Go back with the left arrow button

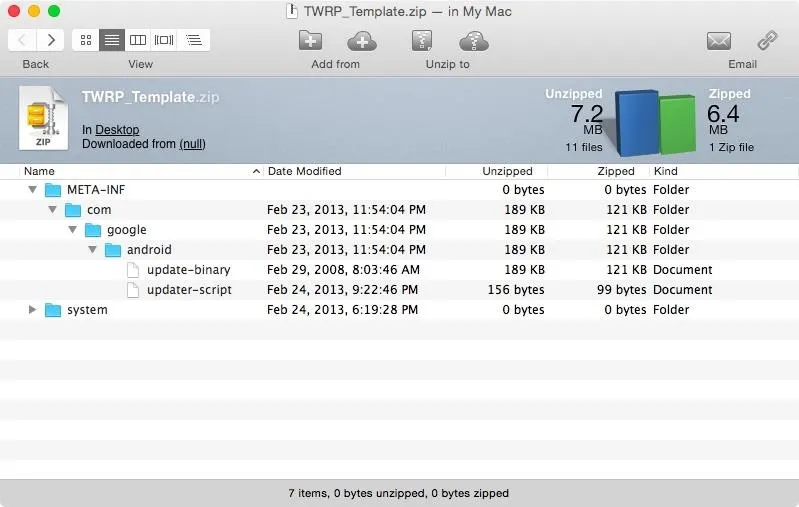click(x=22, y=40)
